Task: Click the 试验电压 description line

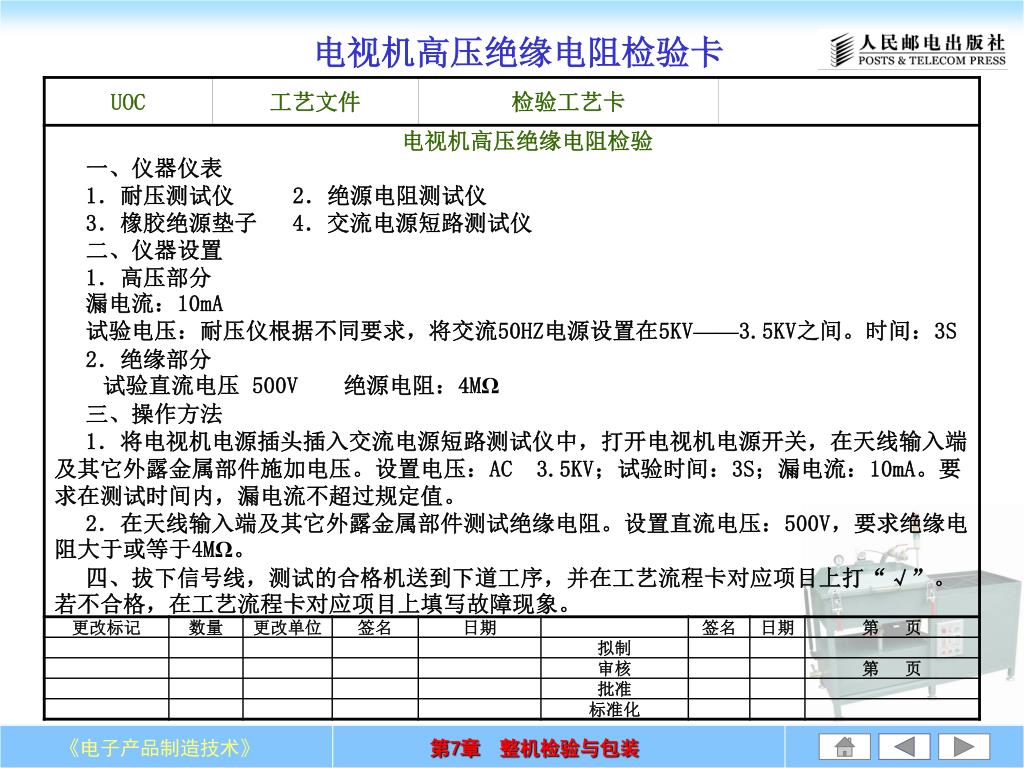Action: coord(522,331)
